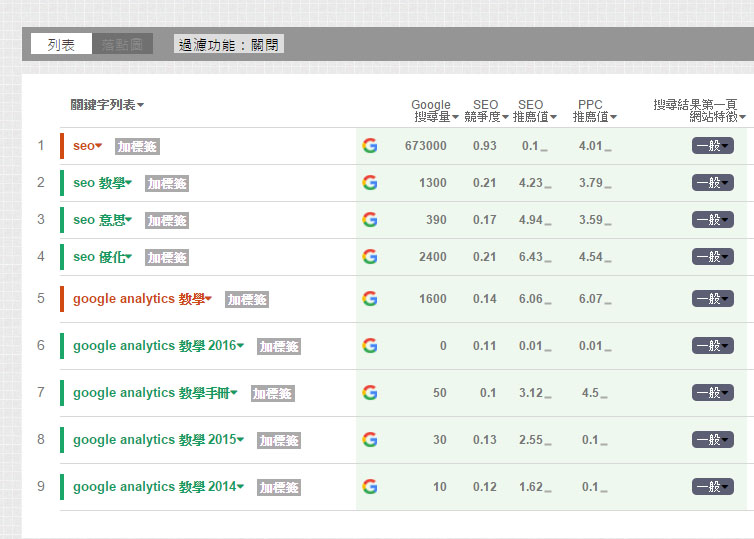Click Google icon in google analytics 教學 row
754x539 pixels.
tap(370, 299)
